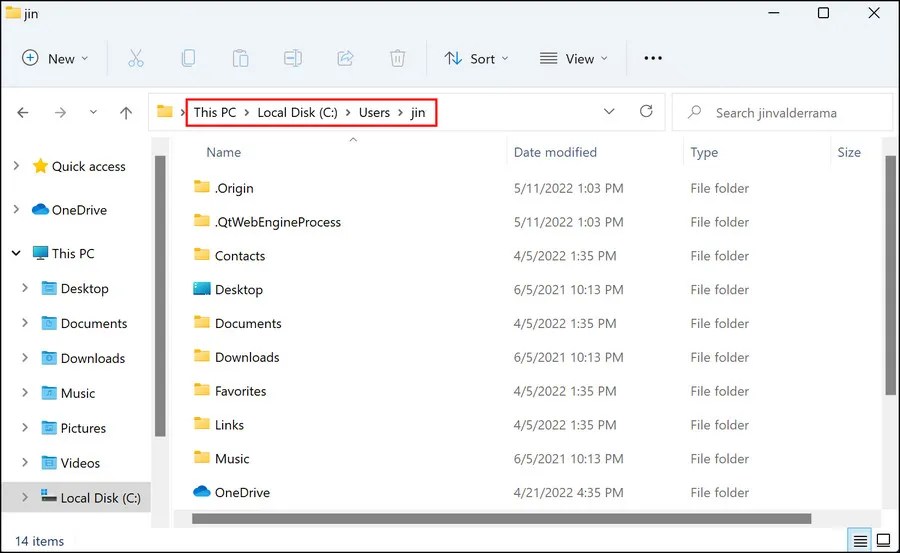Expand the address bar history dropdown

[609, 111]
